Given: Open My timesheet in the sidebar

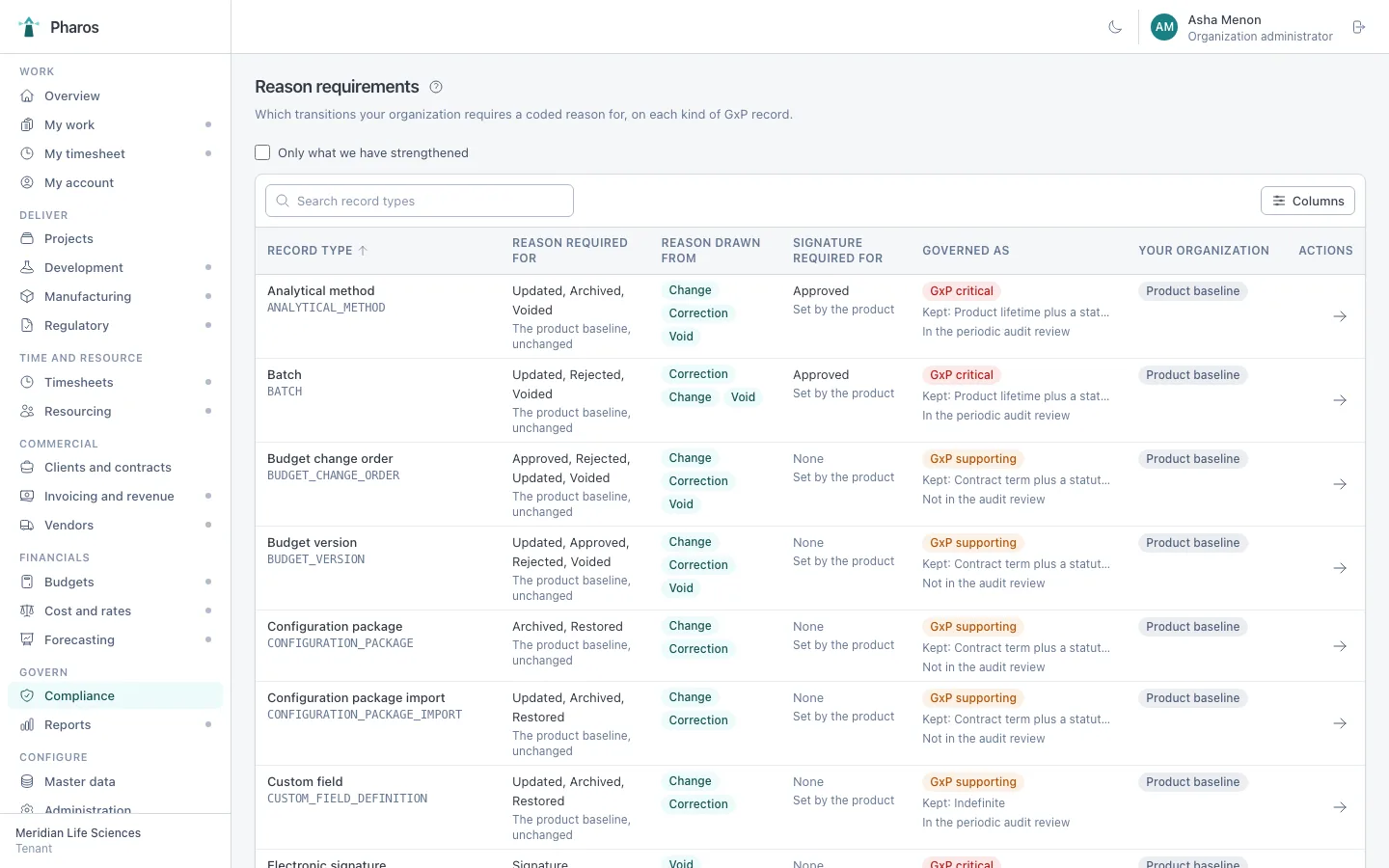Looking at the screenshot, I should tap(115, 153).
